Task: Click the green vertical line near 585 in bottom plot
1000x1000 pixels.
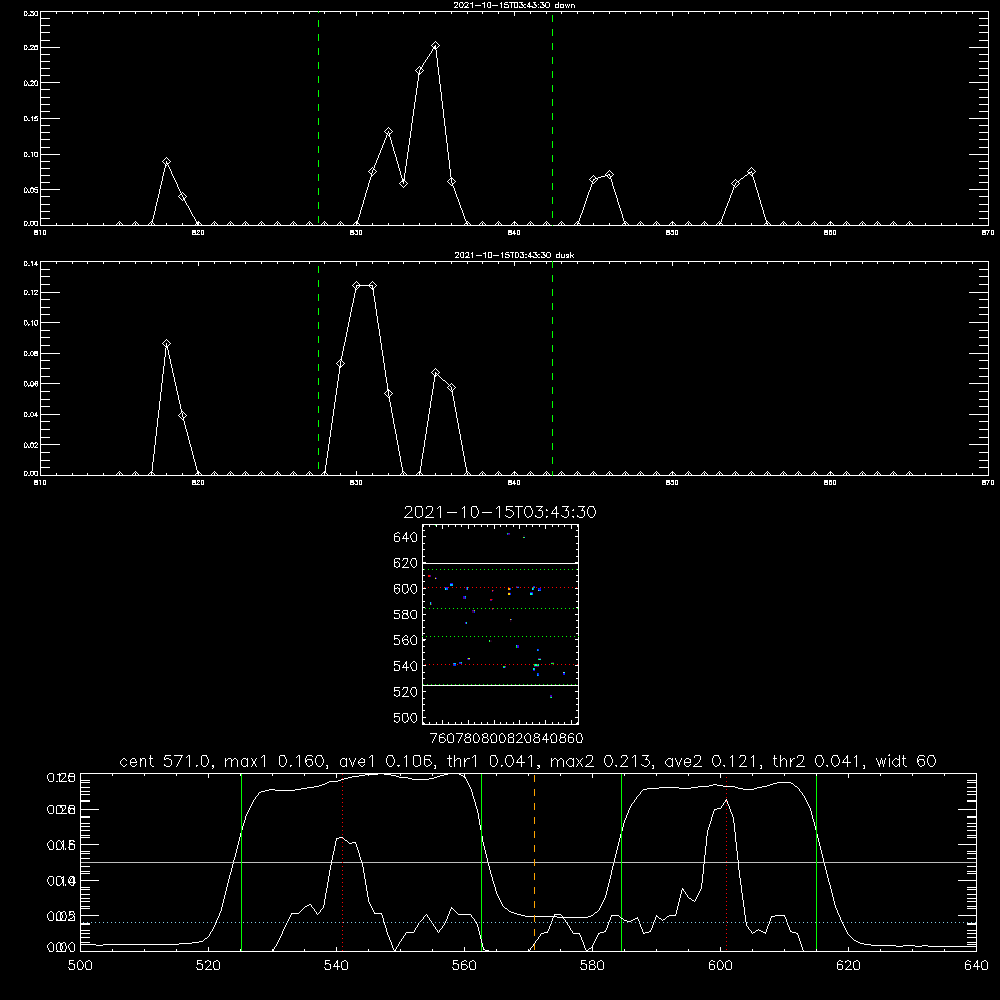Action: coord(621,861)
